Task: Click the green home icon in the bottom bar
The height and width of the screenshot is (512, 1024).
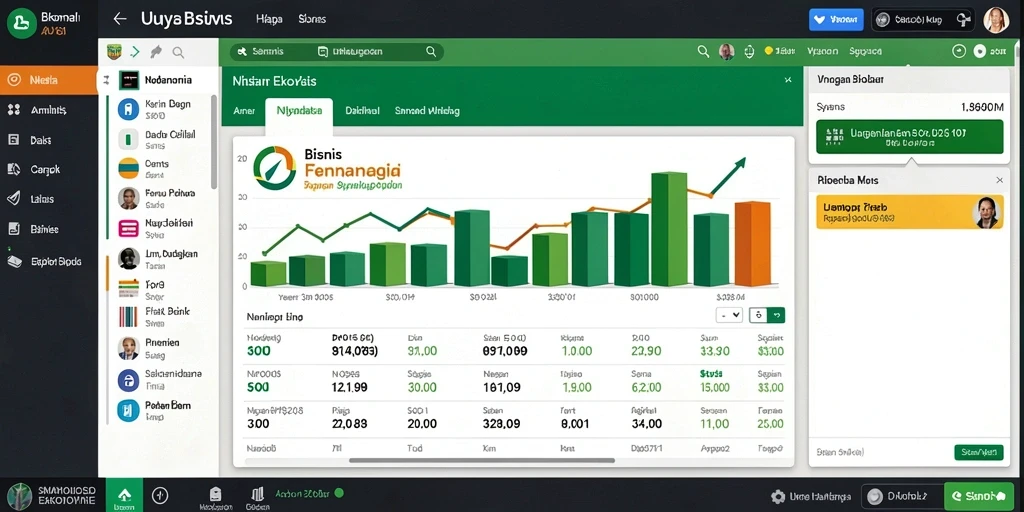Action: [124, 496]
